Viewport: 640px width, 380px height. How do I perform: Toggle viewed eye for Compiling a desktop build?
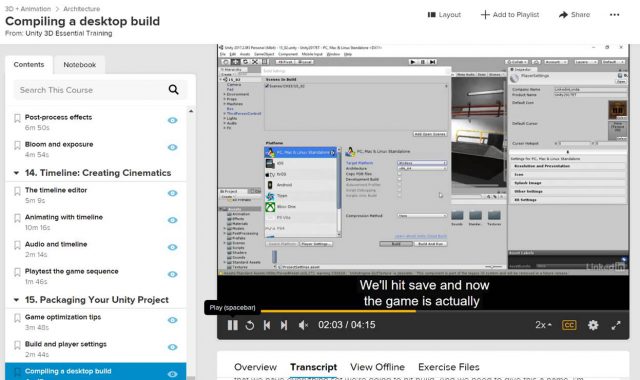click(173, 374)
